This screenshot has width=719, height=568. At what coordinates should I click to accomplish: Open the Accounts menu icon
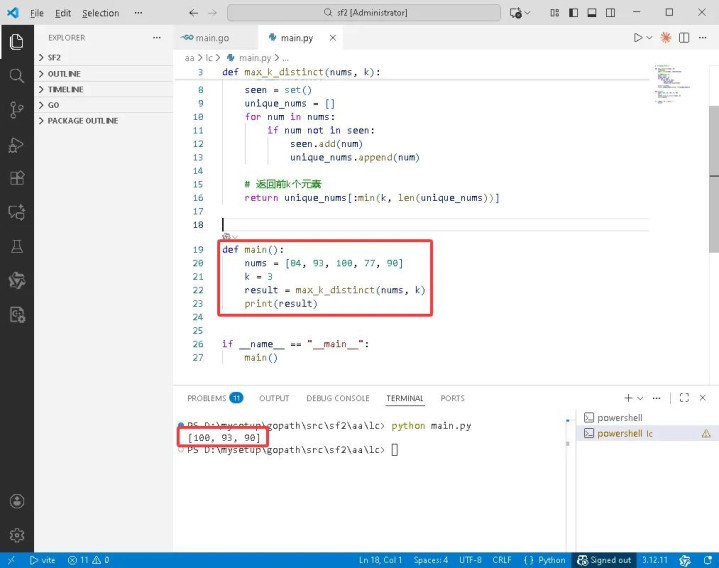tap(16, 501)
